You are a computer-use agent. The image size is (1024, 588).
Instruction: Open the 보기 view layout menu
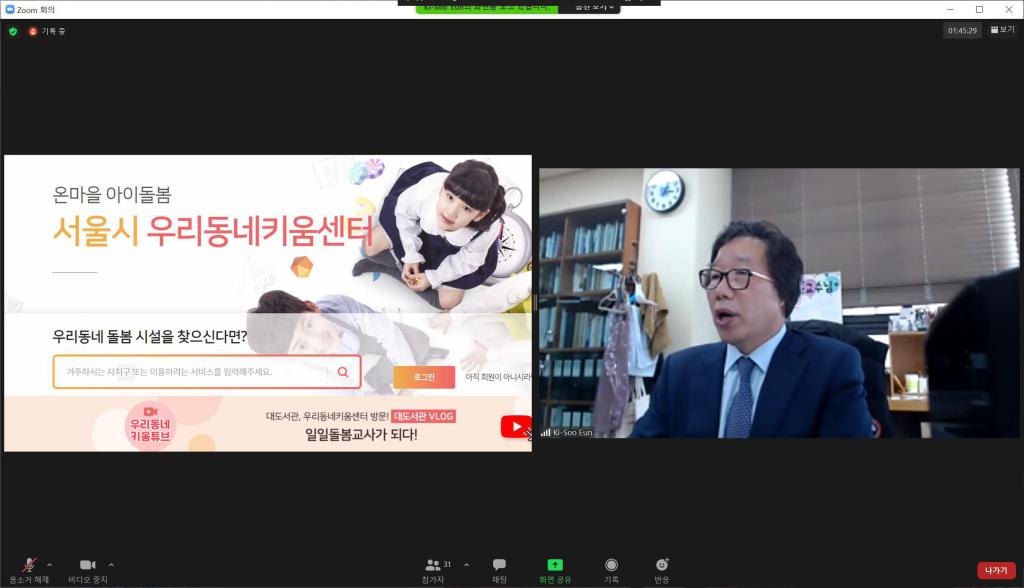point(1002,29)
